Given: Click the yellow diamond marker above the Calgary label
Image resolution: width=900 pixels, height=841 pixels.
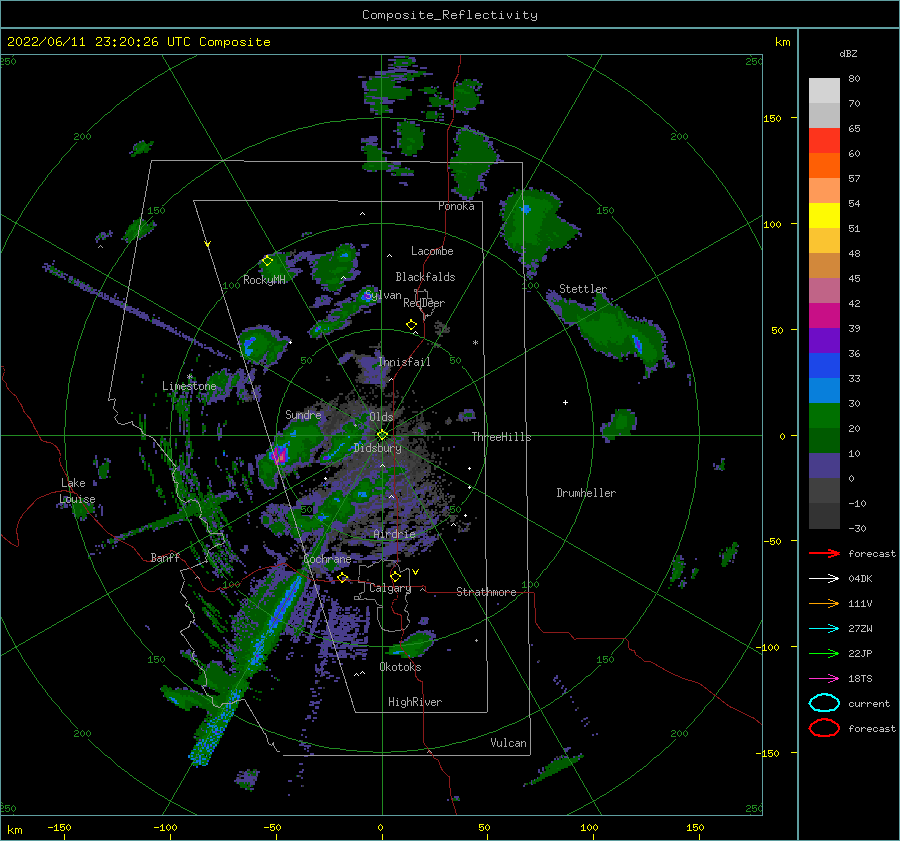Looking at the screenshot, I should click(x=395, y=576).
